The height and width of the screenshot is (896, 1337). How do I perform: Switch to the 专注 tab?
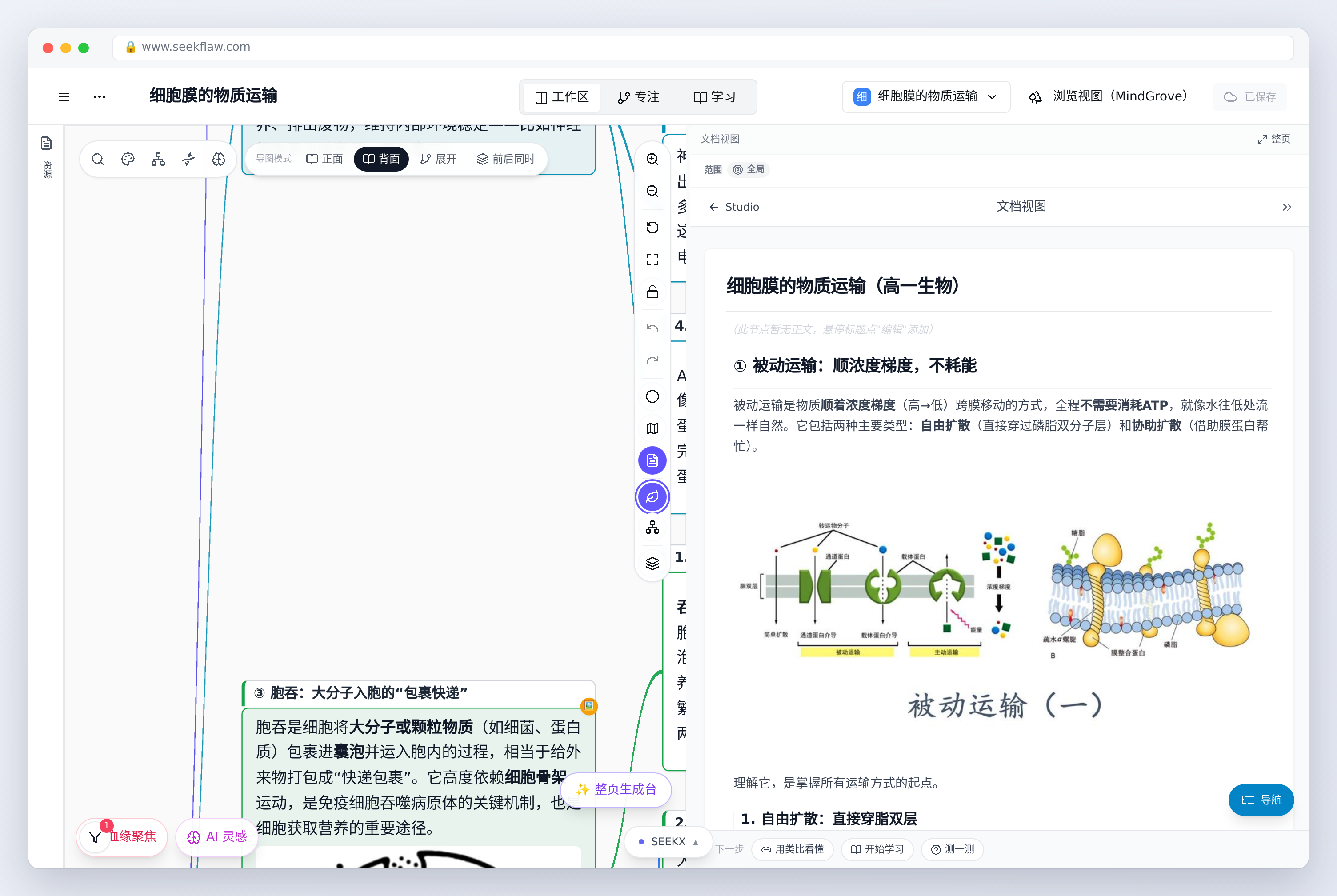coord(639,97)
